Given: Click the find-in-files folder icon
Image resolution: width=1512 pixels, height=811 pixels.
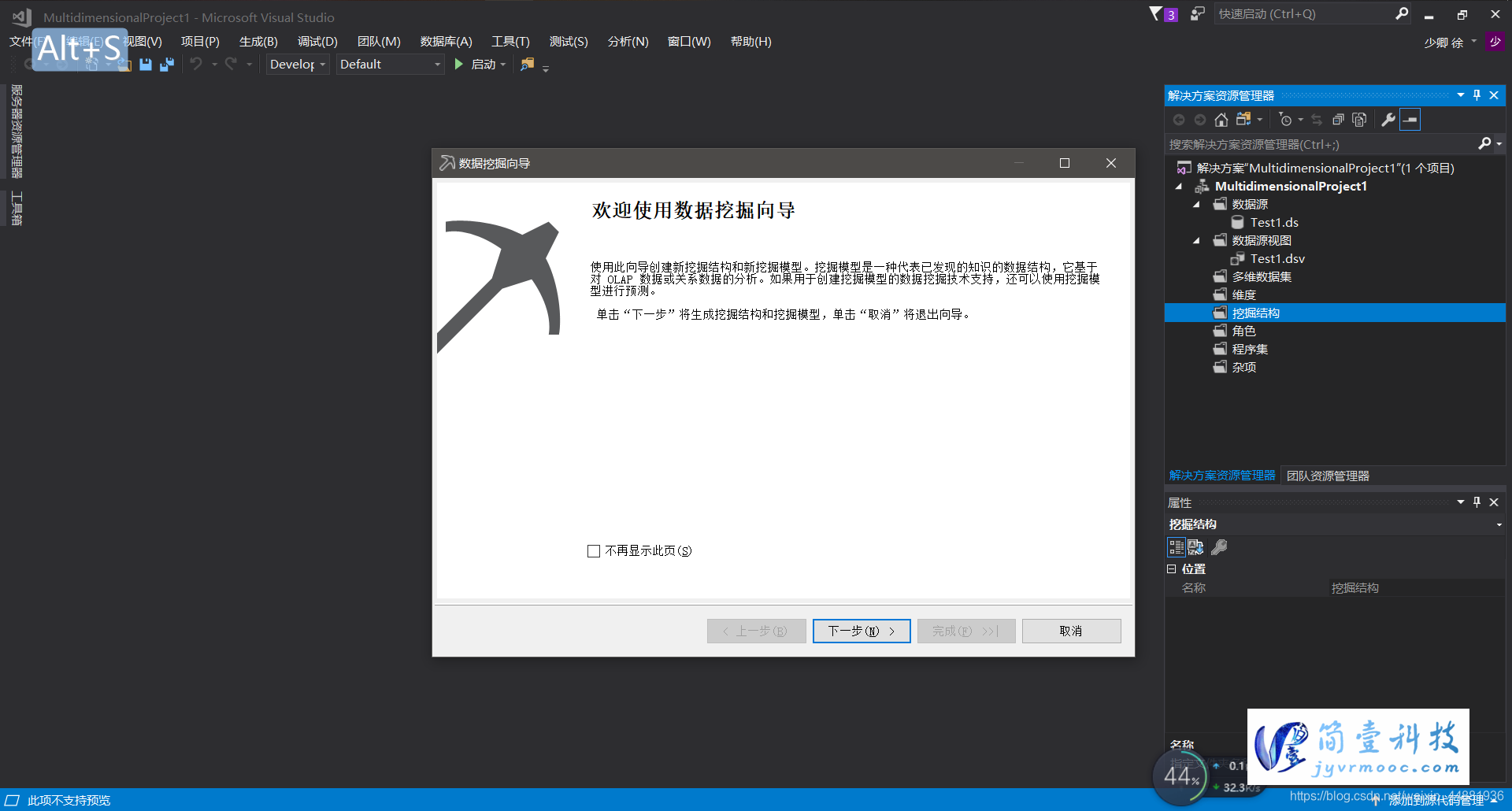Looking at the screenshot, I should coord(528,64).
